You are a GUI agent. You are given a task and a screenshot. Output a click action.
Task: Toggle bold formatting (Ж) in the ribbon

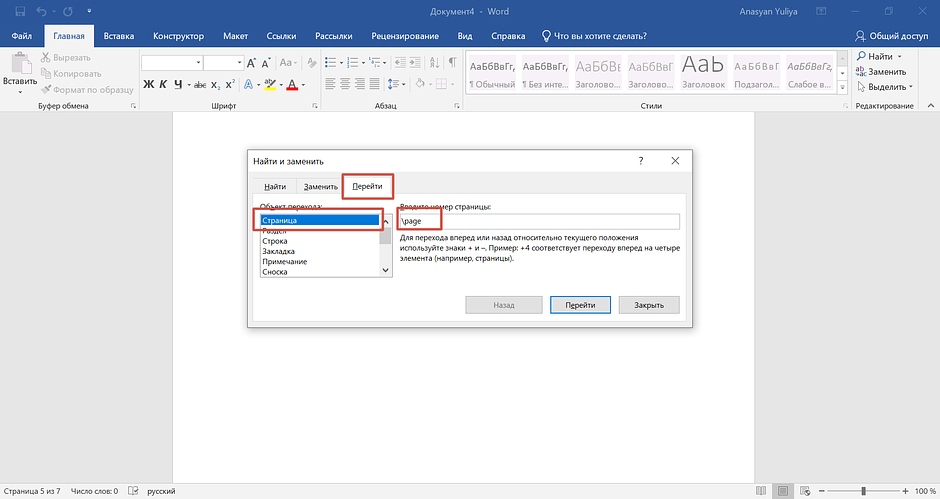(148, 84)
